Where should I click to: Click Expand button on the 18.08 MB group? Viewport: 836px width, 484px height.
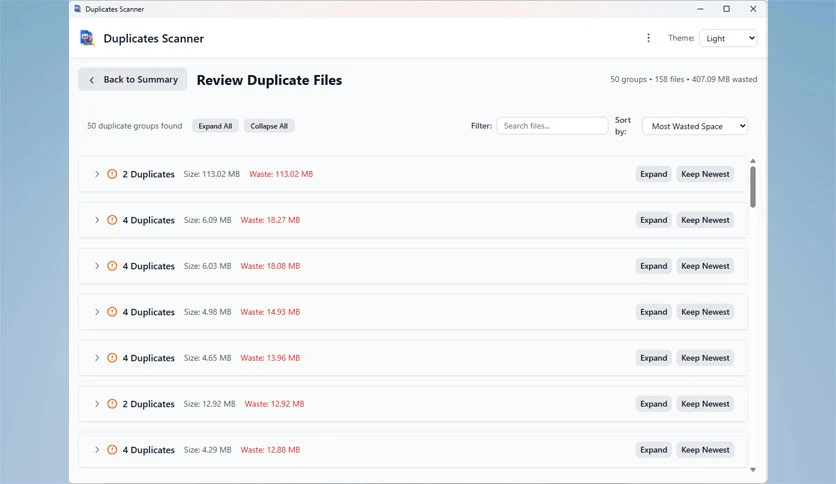pyautogui.click(x=654, y=265)
